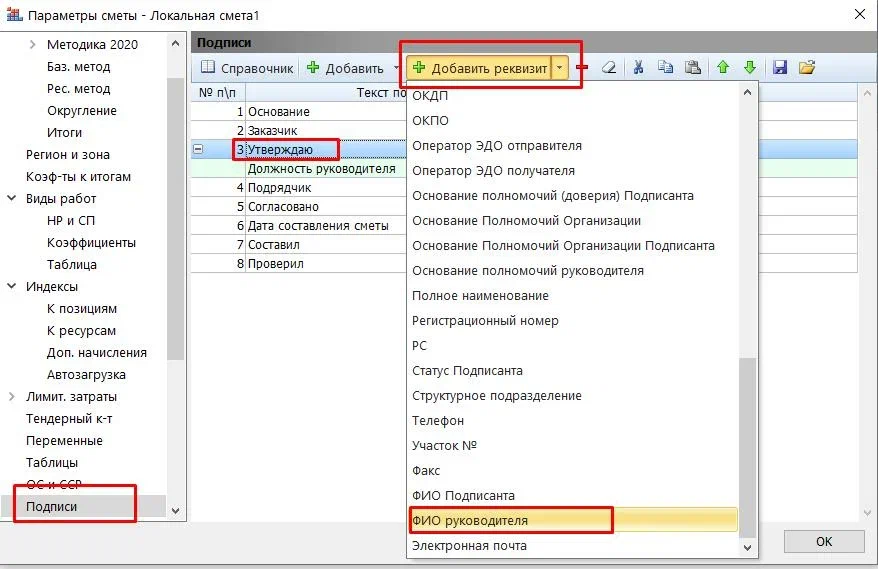This screenshot has height=569, width=878.
Task: Select the Заказчик row in table
Action: (x=299, y=130)
